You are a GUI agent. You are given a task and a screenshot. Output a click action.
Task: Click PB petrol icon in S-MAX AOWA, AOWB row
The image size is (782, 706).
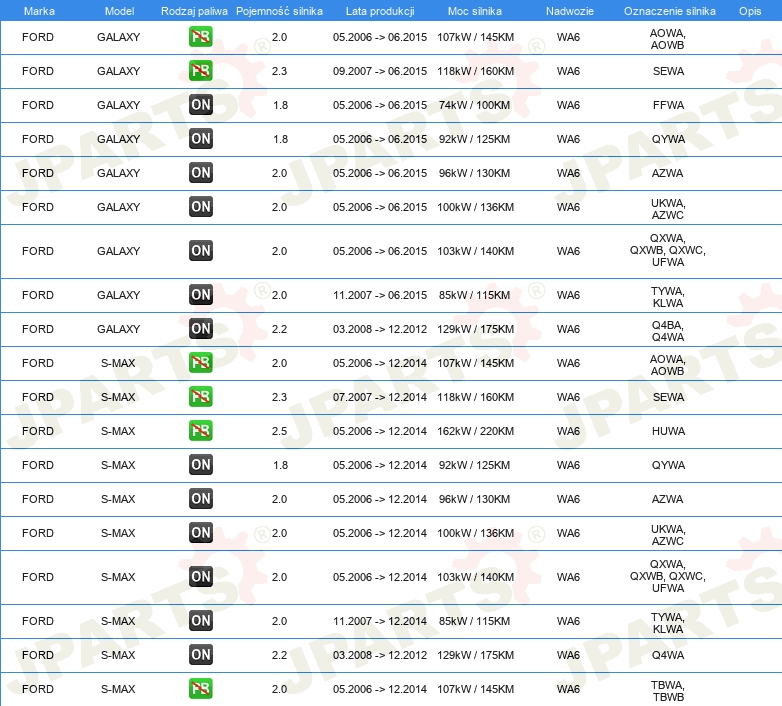pos(200,362)
